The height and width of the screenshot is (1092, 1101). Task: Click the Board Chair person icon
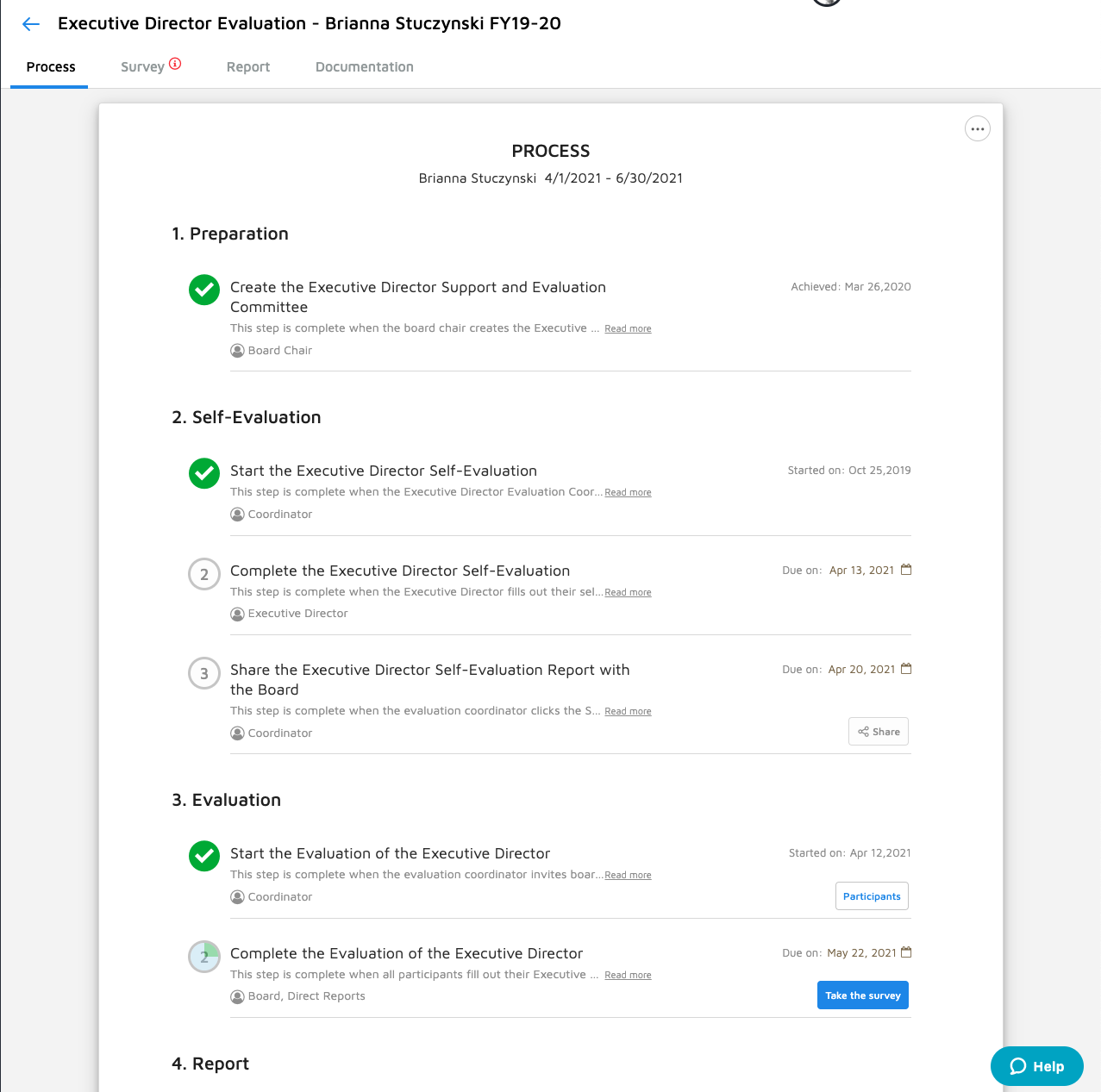tap(237, 351)
